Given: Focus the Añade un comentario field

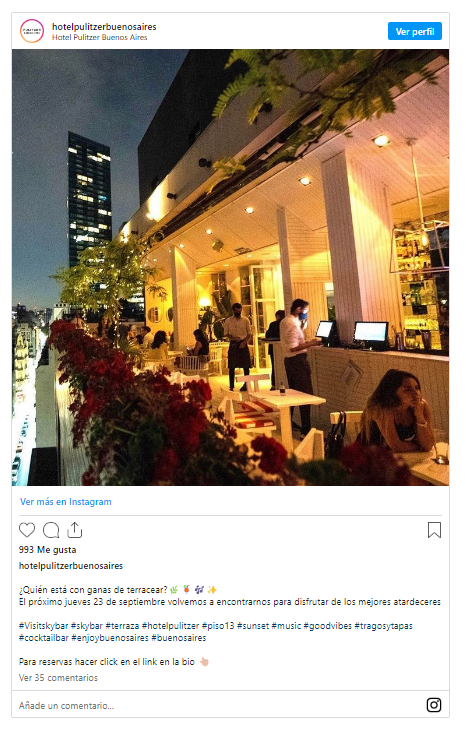Looking at the screenshot, I should pos(219,705).
